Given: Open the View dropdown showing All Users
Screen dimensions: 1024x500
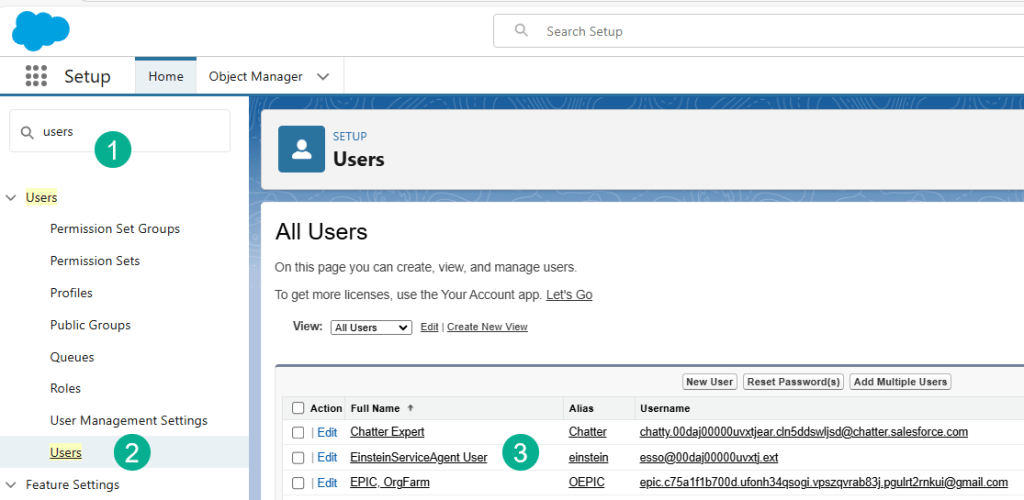Looking at the screenshot, I should coord(371,327).
